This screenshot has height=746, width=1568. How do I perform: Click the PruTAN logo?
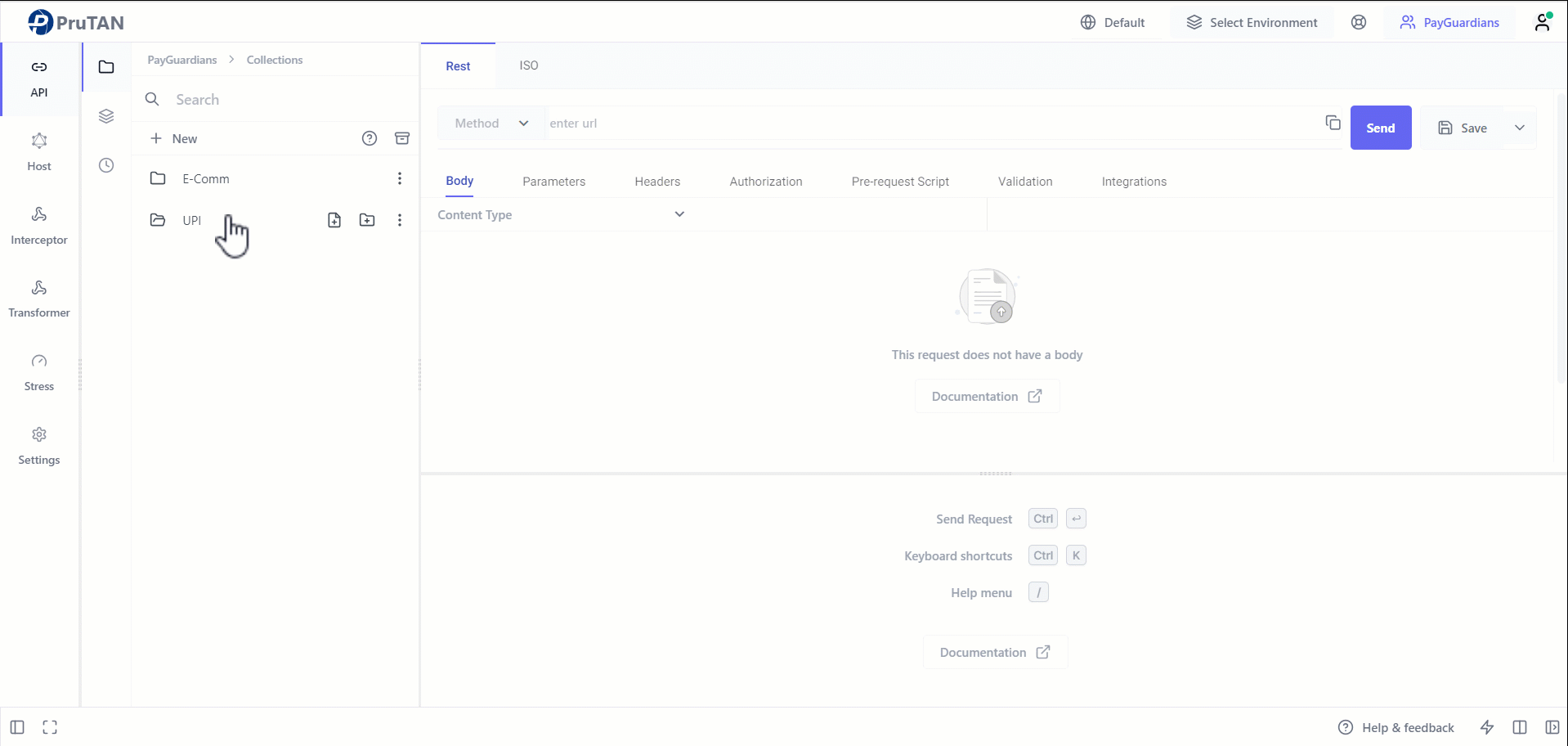tap(75, 22)
